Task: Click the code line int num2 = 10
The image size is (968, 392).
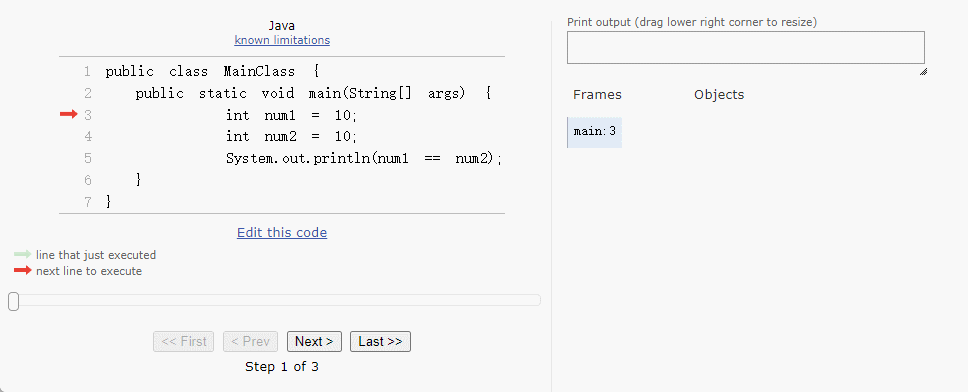Action: click(291, 136)
